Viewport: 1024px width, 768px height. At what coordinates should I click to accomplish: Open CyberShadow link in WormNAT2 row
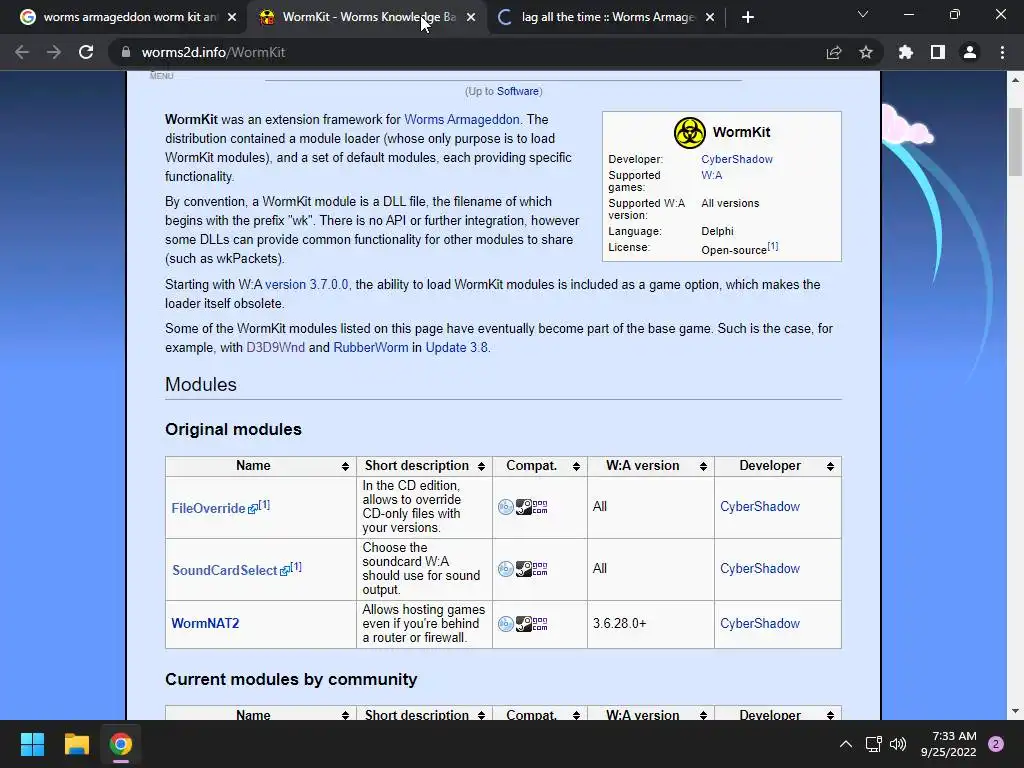tap(760, 624)
